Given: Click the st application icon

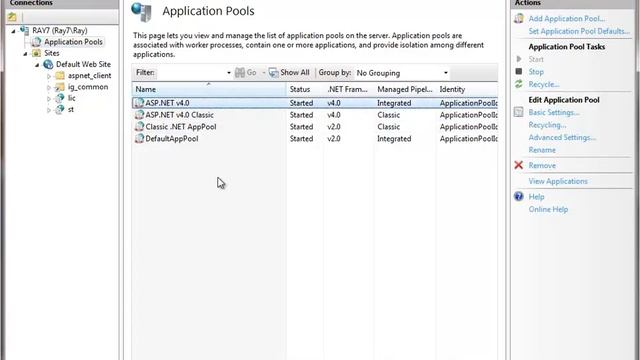Looking at the screenshot, I should [60, 109].
